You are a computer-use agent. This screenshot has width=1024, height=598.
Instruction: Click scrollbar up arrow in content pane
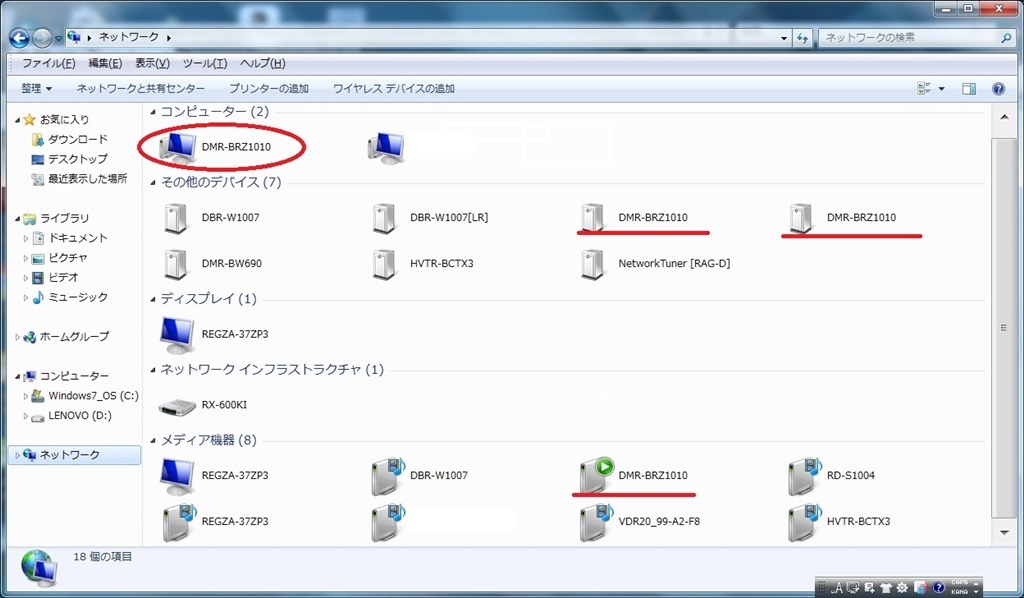tap(1003, 117)
